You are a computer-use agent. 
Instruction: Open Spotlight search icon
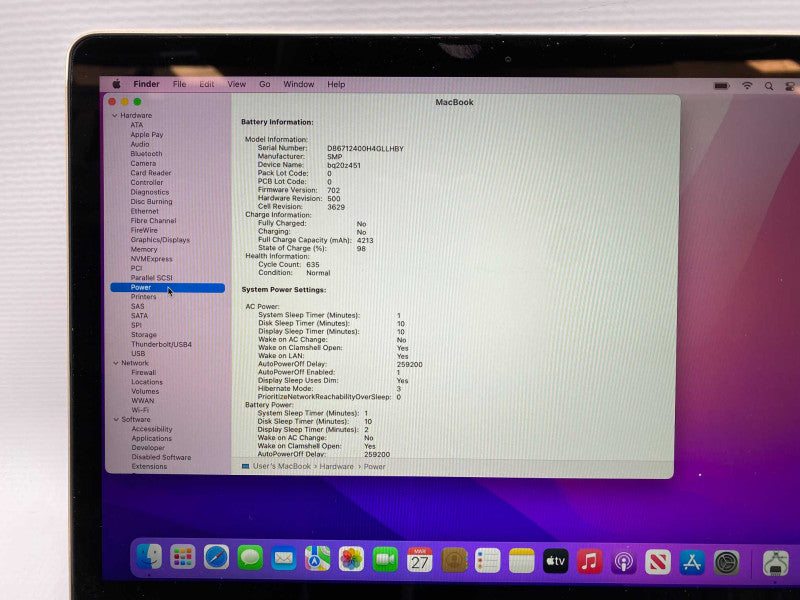pyautogui.click(x=768, y=86)
